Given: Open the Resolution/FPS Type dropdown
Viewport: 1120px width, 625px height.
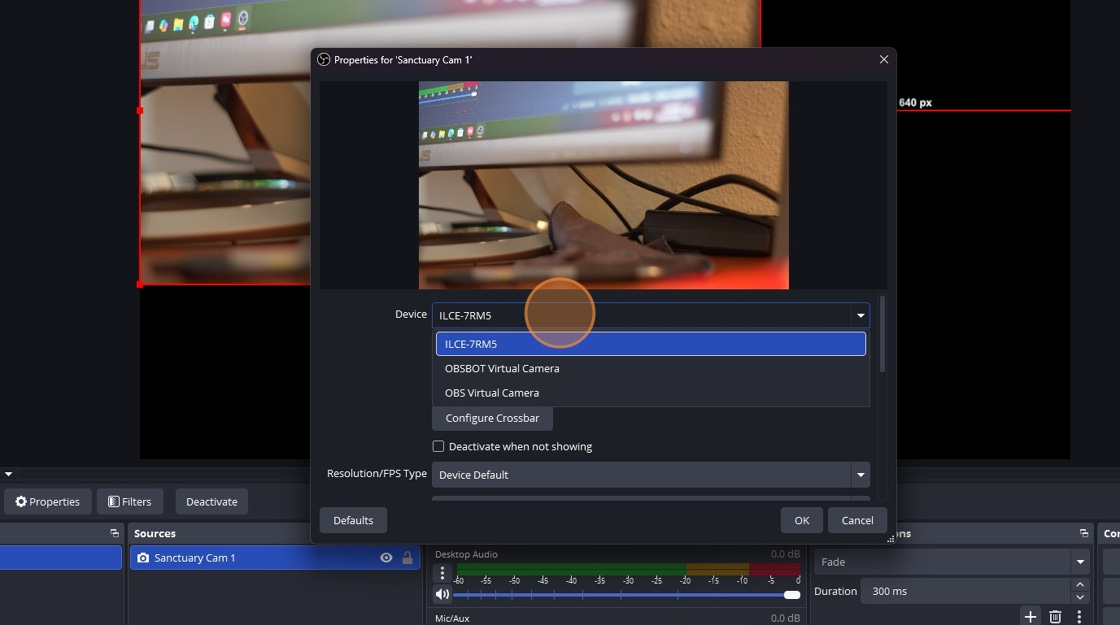Looking at the screenshot, I should point(651,474).
